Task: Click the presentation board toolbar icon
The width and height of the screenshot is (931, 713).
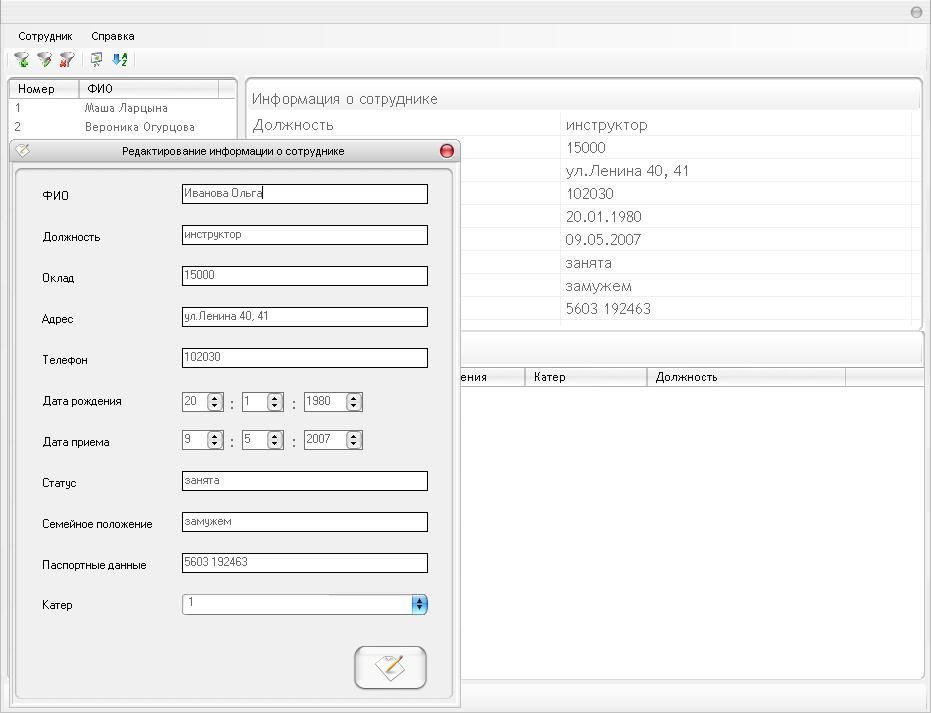Action: point(96,59)
